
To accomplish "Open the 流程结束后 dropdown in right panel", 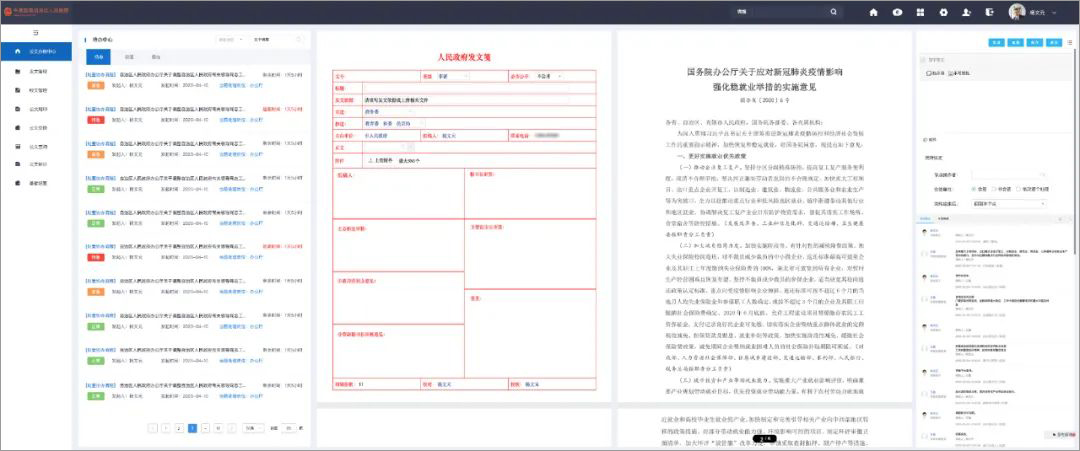I will tap(1009, 203).
